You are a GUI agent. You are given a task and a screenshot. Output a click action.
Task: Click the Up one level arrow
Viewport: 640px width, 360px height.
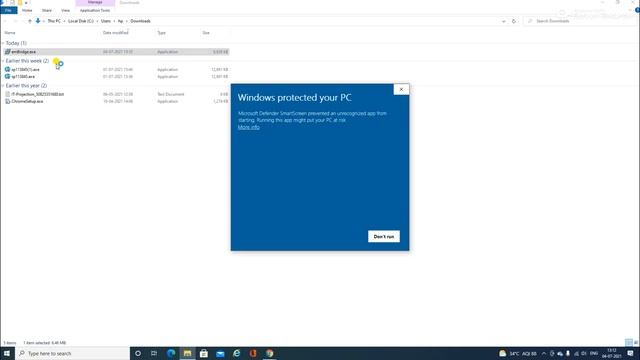[x=30, y=21]
